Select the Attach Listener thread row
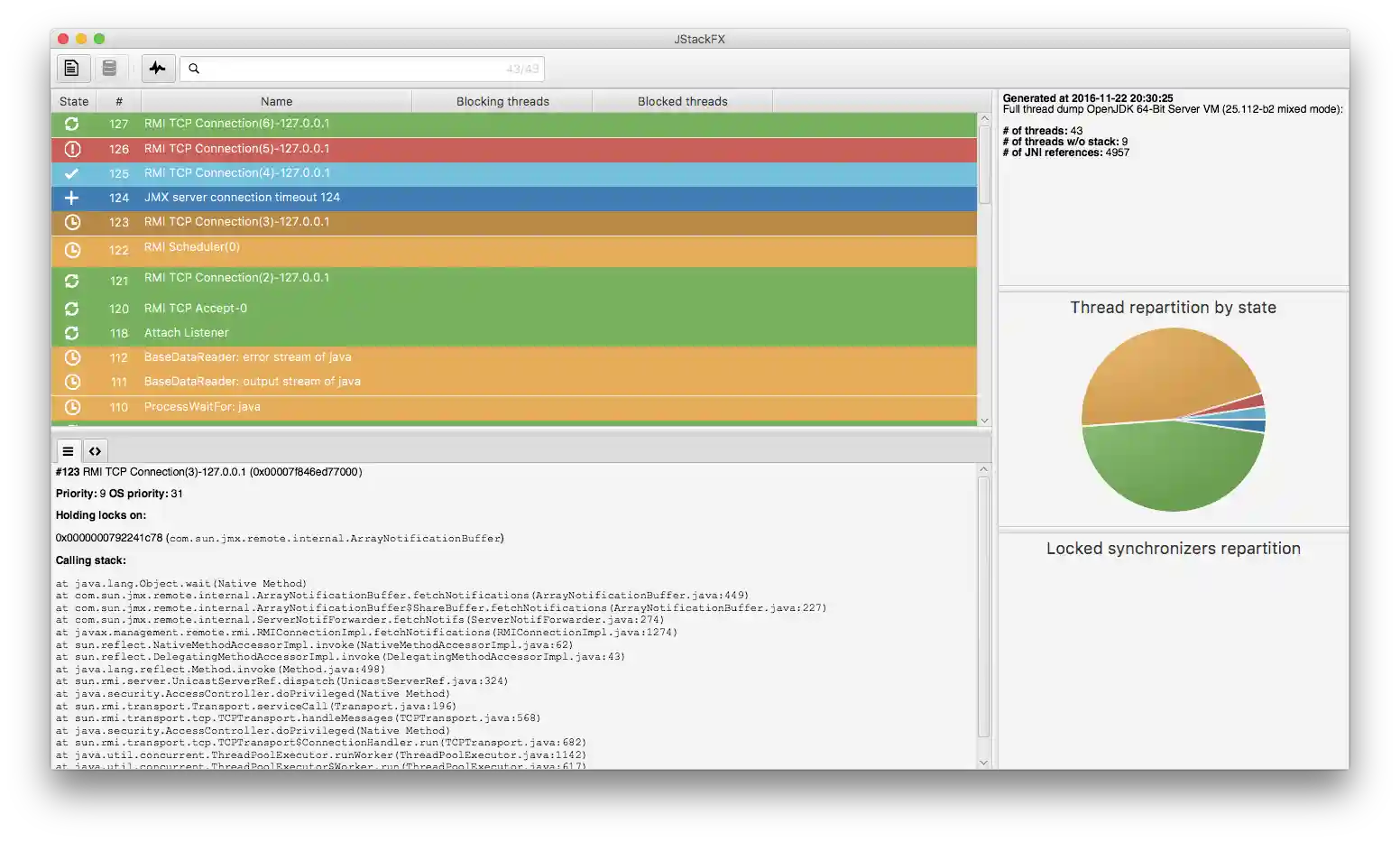Screen dimensions: 1400x842 point(361,332)
